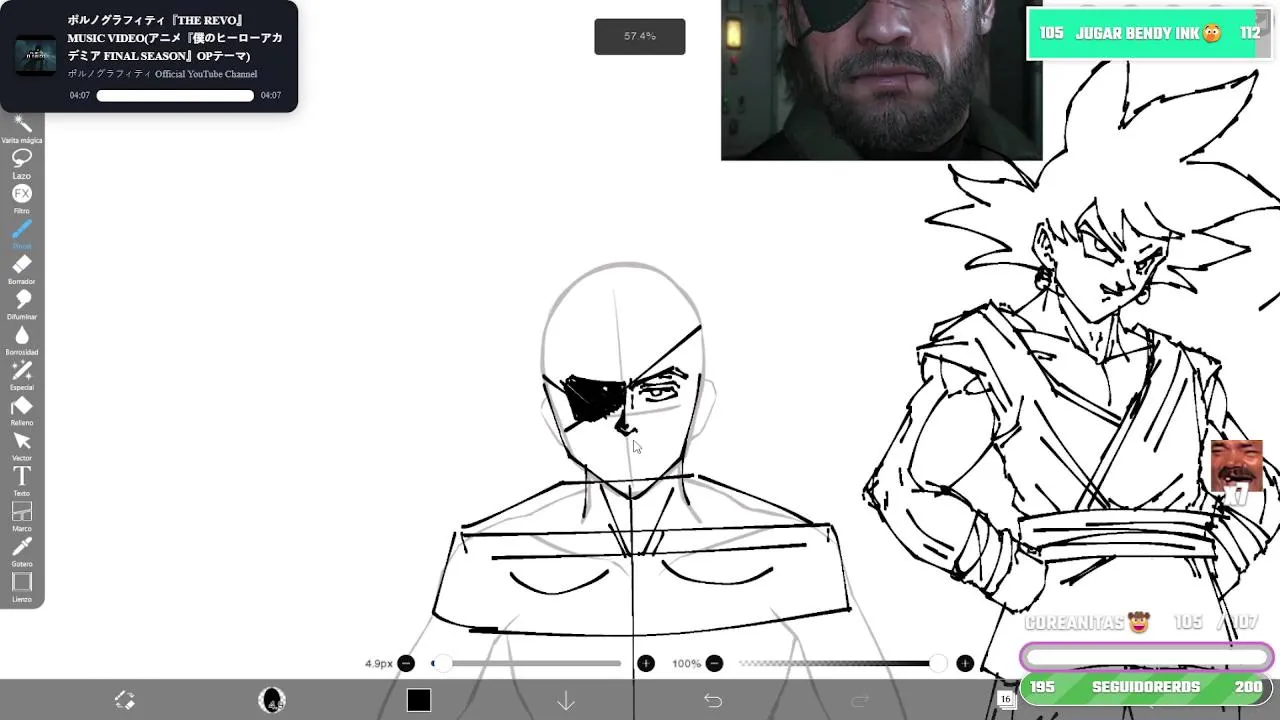
Task: Click the THE REVO song title
Action: coord(174,38)
